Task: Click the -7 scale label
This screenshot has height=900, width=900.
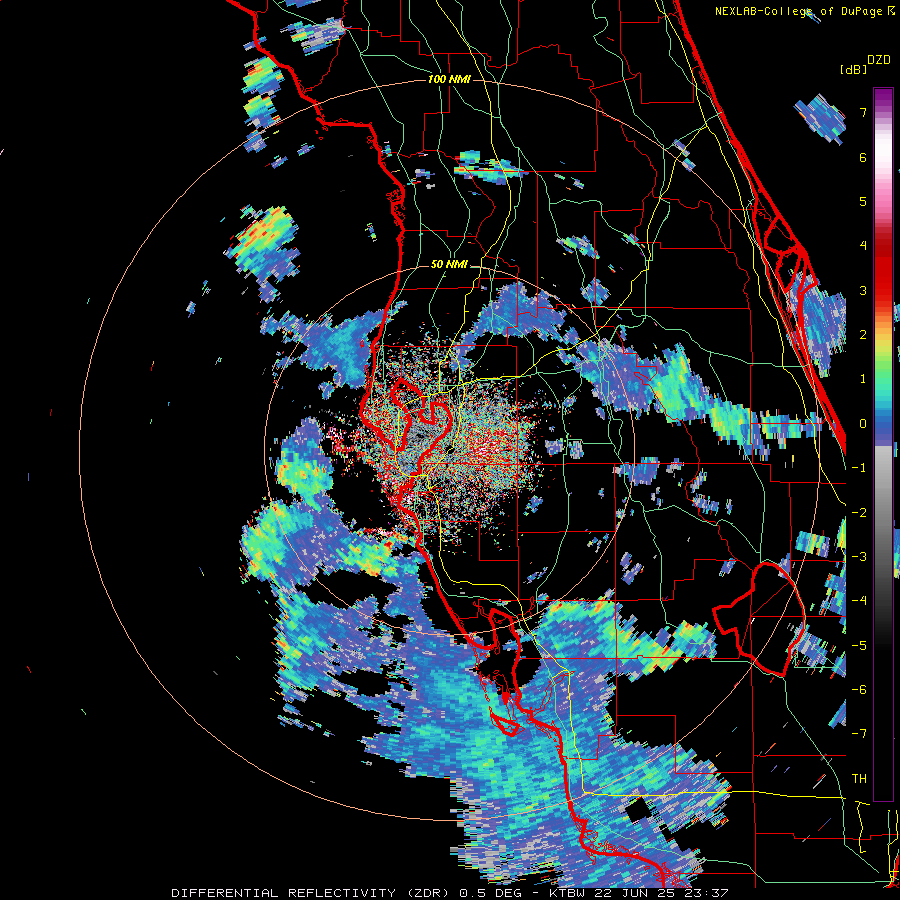Action: [859, 734]
